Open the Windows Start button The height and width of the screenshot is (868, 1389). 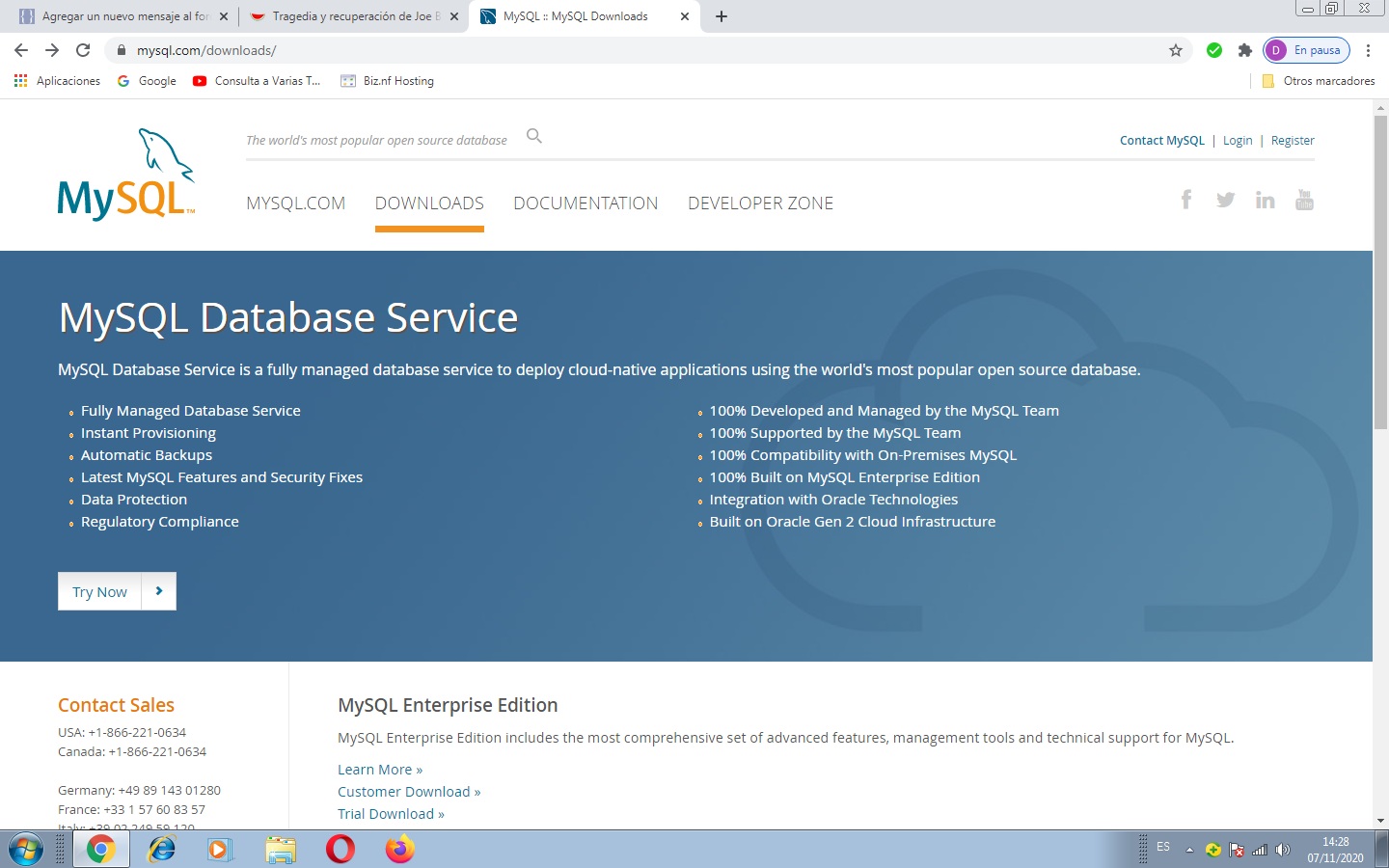(25, 850)
